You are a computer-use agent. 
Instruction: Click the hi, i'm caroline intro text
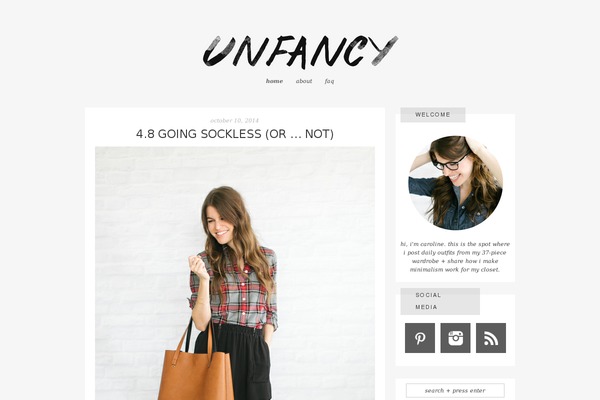(455, 256)
